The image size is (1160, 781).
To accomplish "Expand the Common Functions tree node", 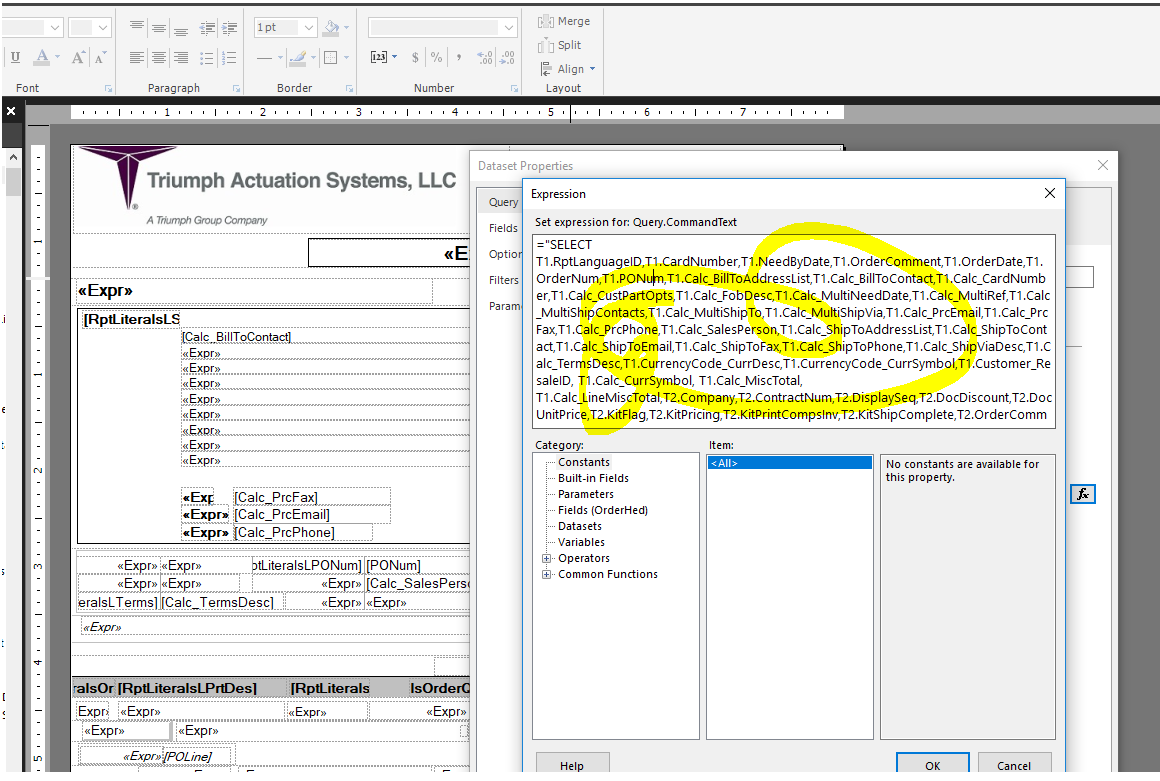I will click(547, 575).
